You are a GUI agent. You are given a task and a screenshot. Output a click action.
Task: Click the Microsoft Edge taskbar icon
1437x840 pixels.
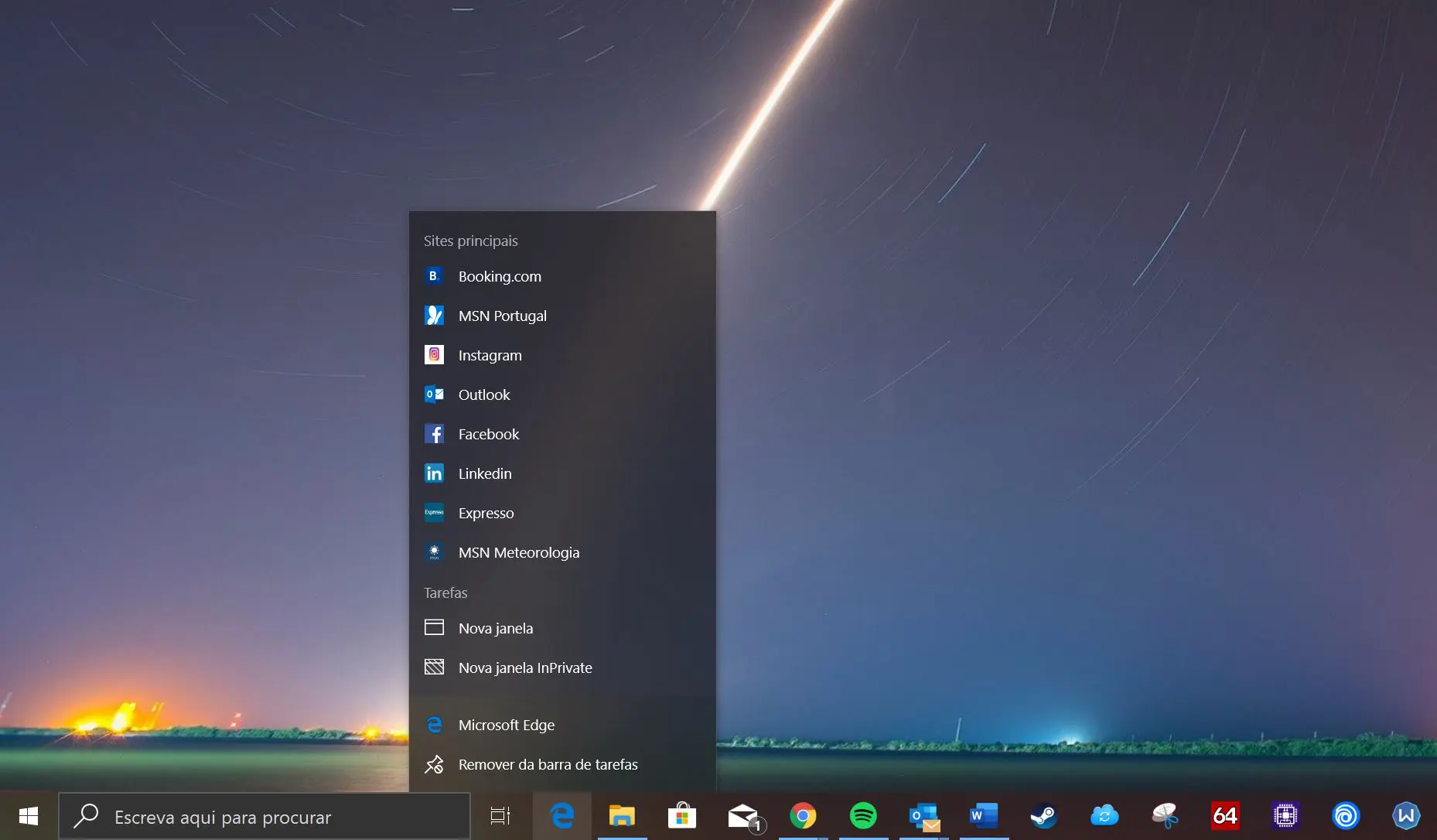coord(562,816)
